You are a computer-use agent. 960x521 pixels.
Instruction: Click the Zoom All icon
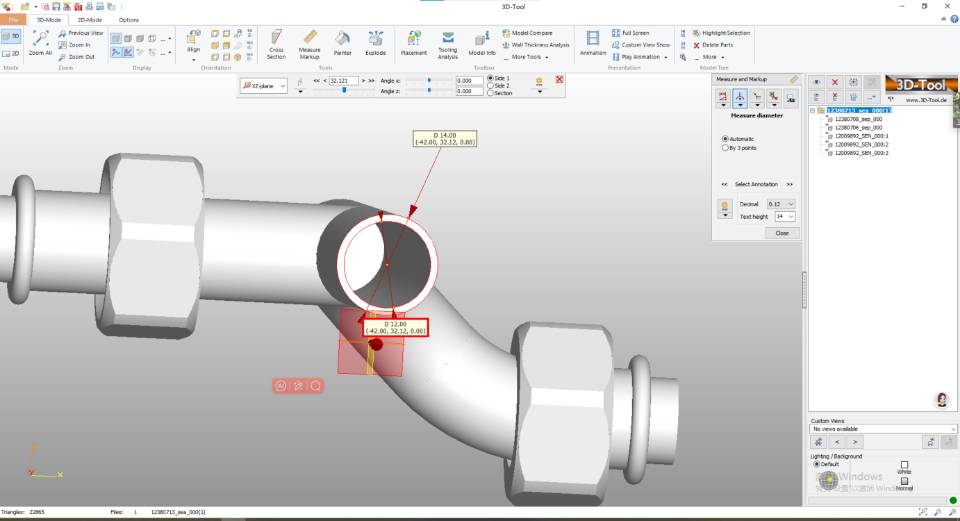point(40,42)
